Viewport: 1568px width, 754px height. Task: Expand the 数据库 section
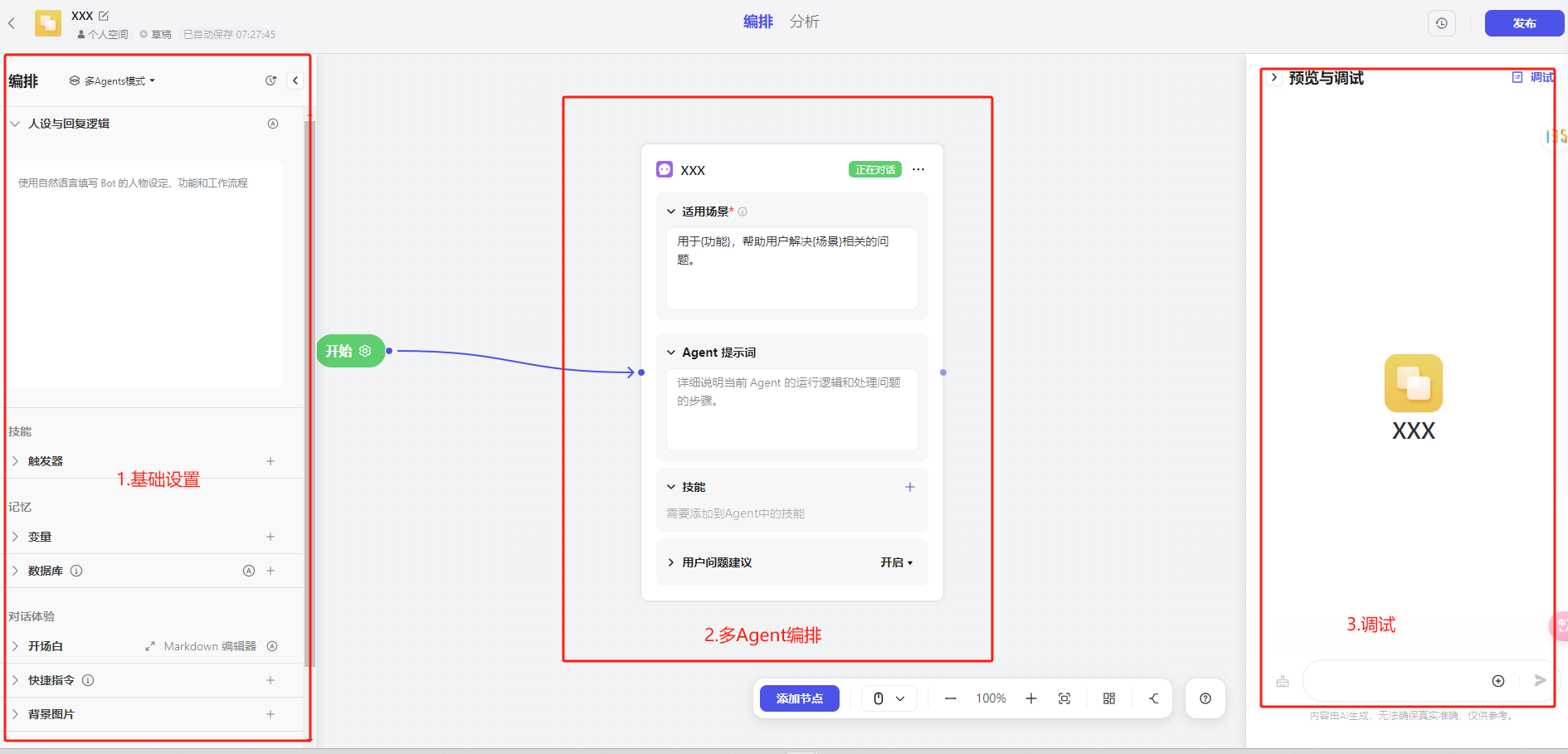click(15, 571)
